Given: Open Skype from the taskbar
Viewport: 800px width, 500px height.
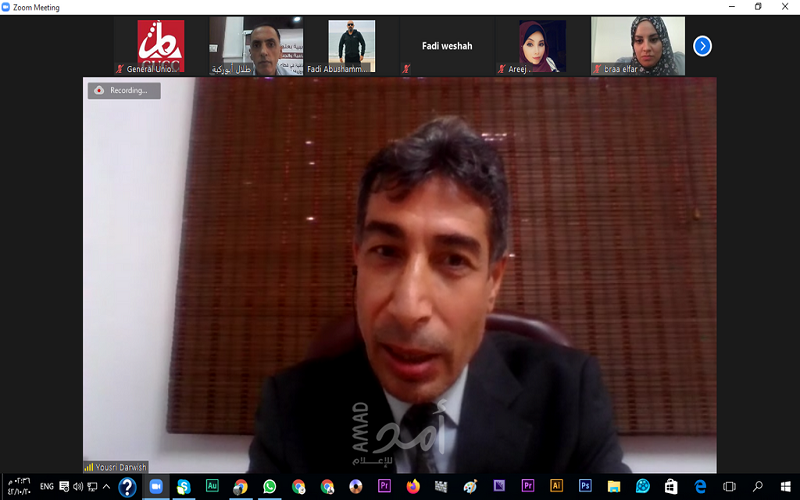Looking at the screenshot, I should point(184,487).
